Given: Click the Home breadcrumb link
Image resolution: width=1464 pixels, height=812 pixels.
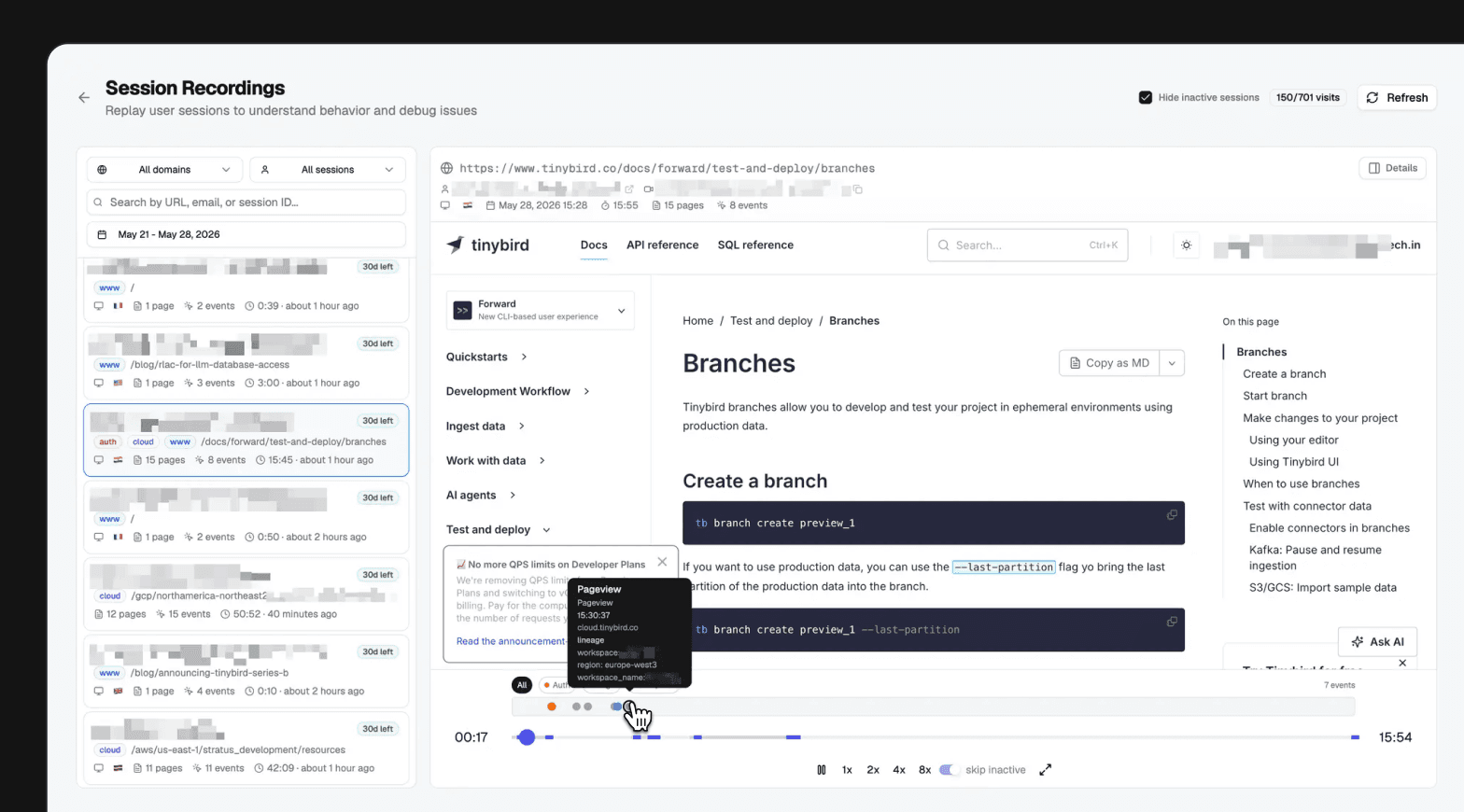Looking at the screenshot, I should [x=697, y=320].
